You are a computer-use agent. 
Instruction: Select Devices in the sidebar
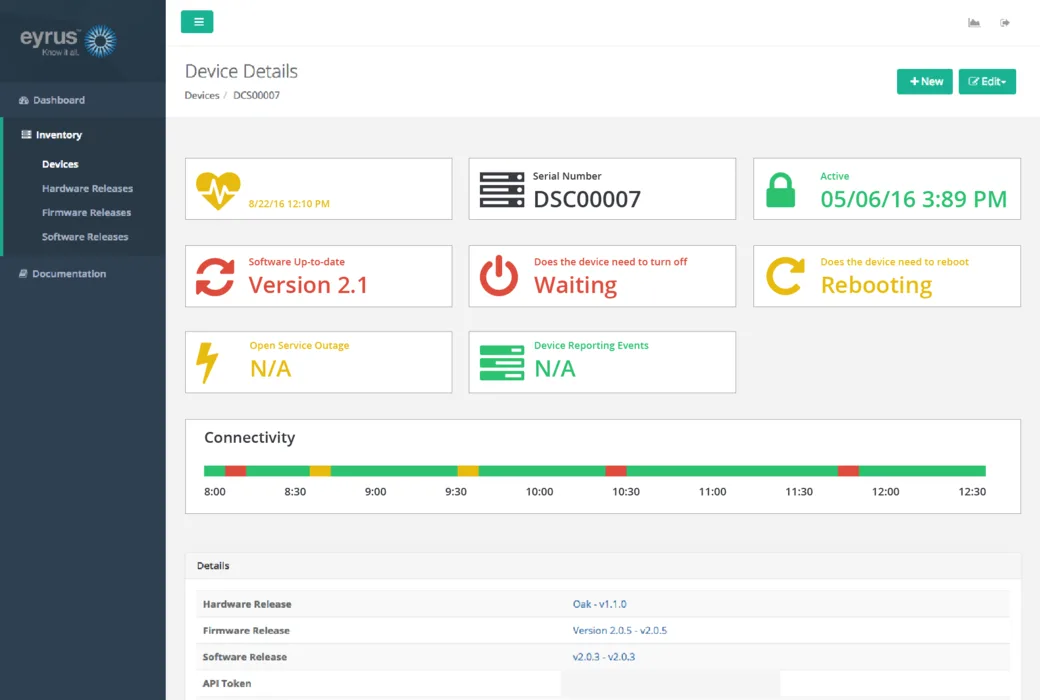[60, 164]
